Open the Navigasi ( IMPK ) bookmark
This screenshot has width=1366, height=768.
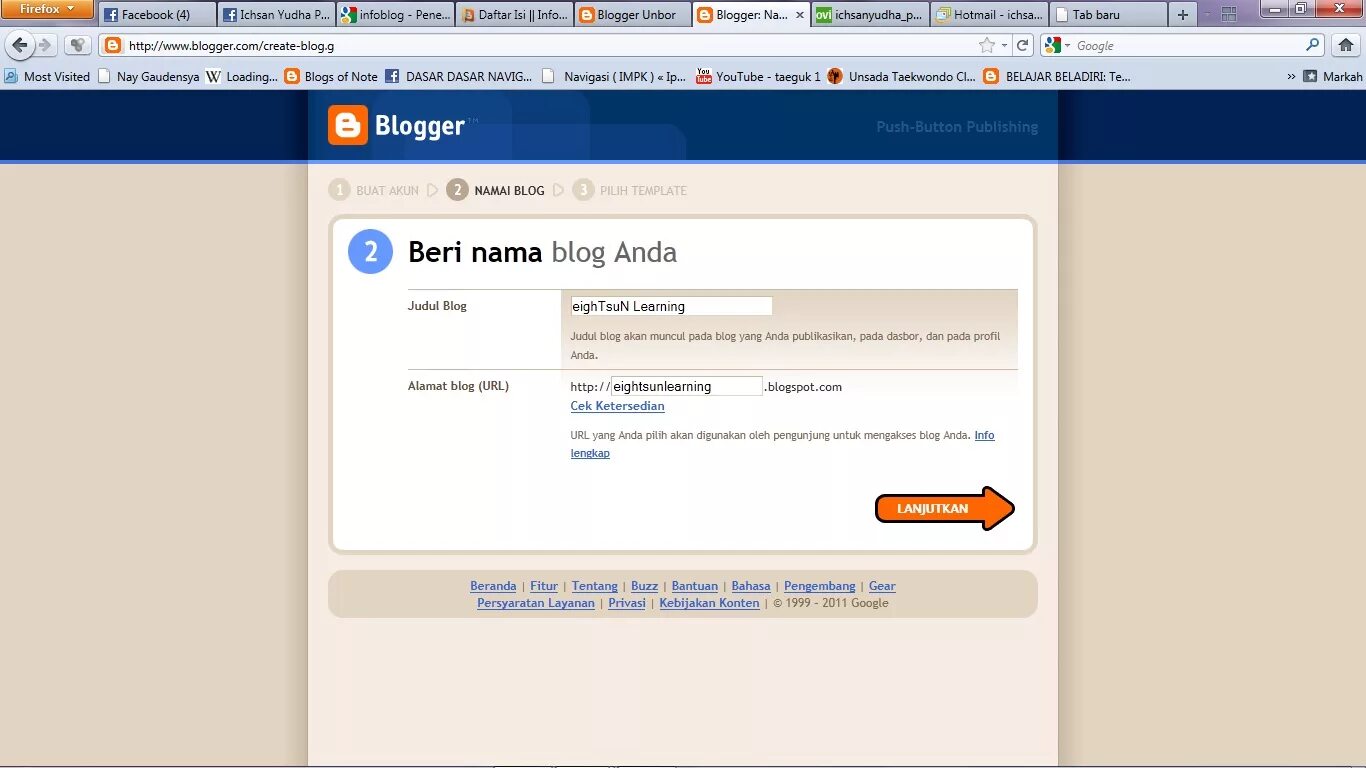[x=614, y=76]
